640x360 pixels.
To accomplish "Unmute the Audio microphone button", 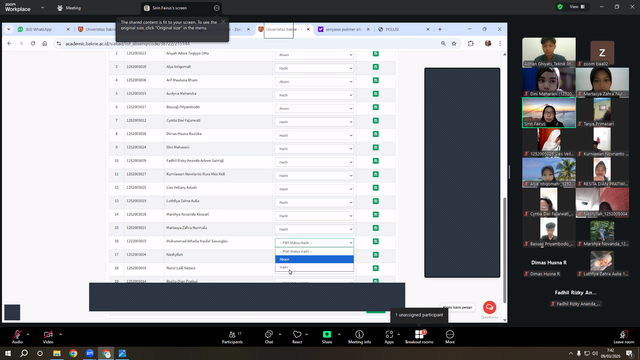I will click(x=17, y=337).
